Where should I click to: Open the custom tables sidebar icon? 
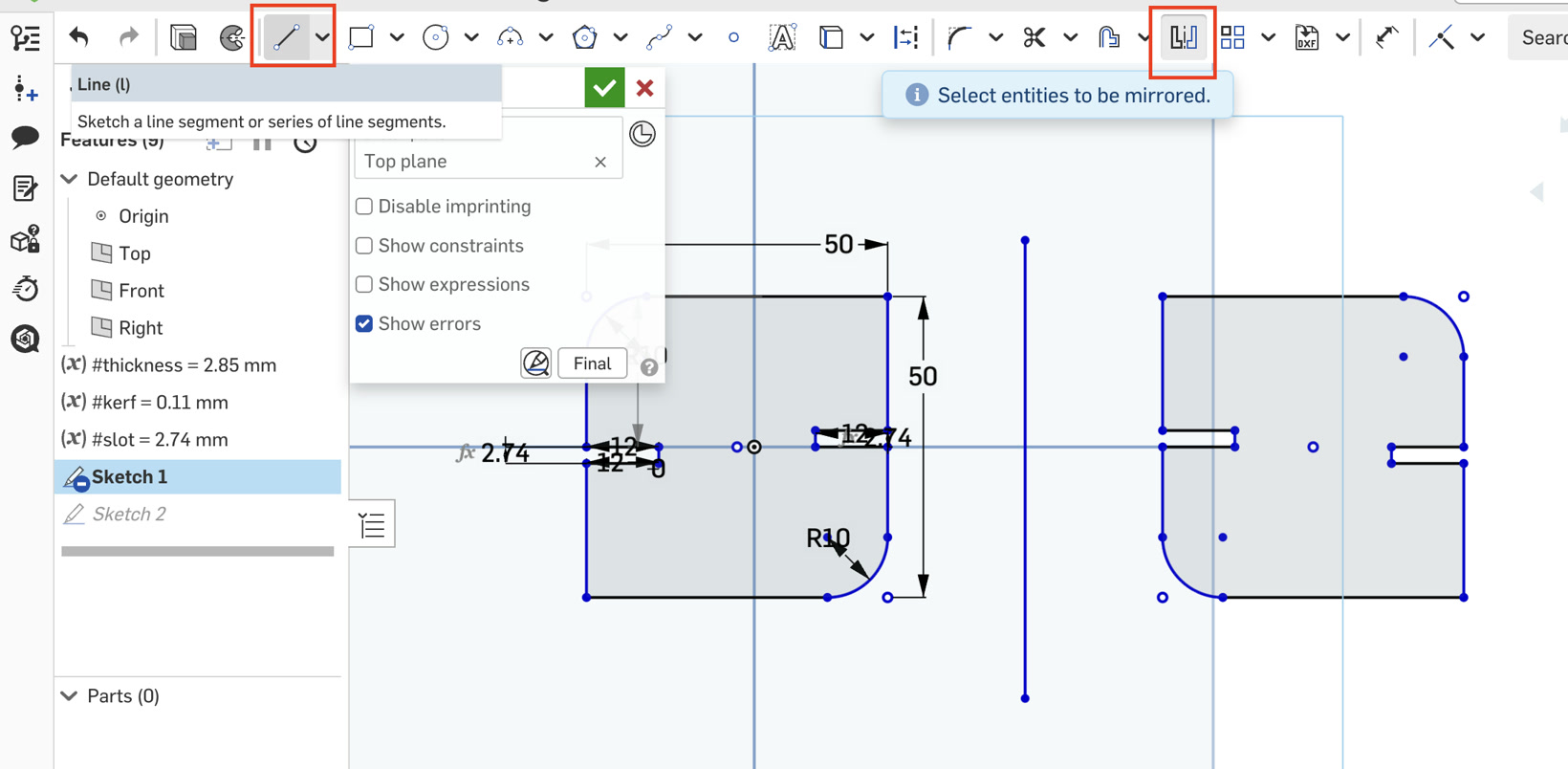coord(25,188)
